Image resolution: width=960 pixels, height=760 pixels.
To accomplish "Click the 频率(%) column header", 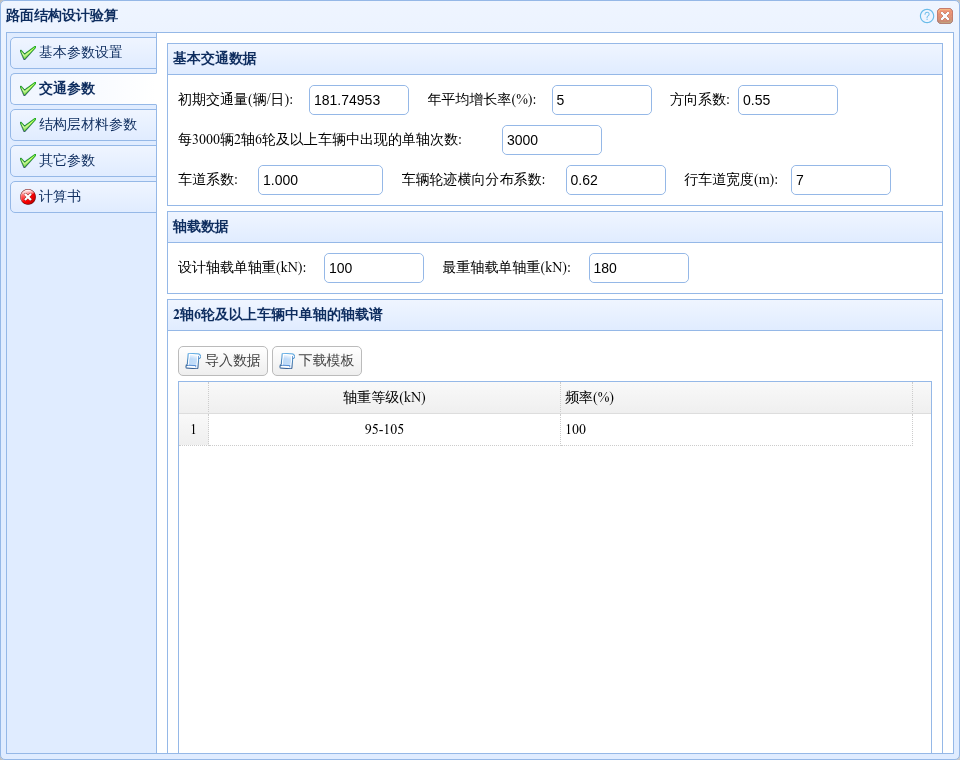I will [737, 398].
